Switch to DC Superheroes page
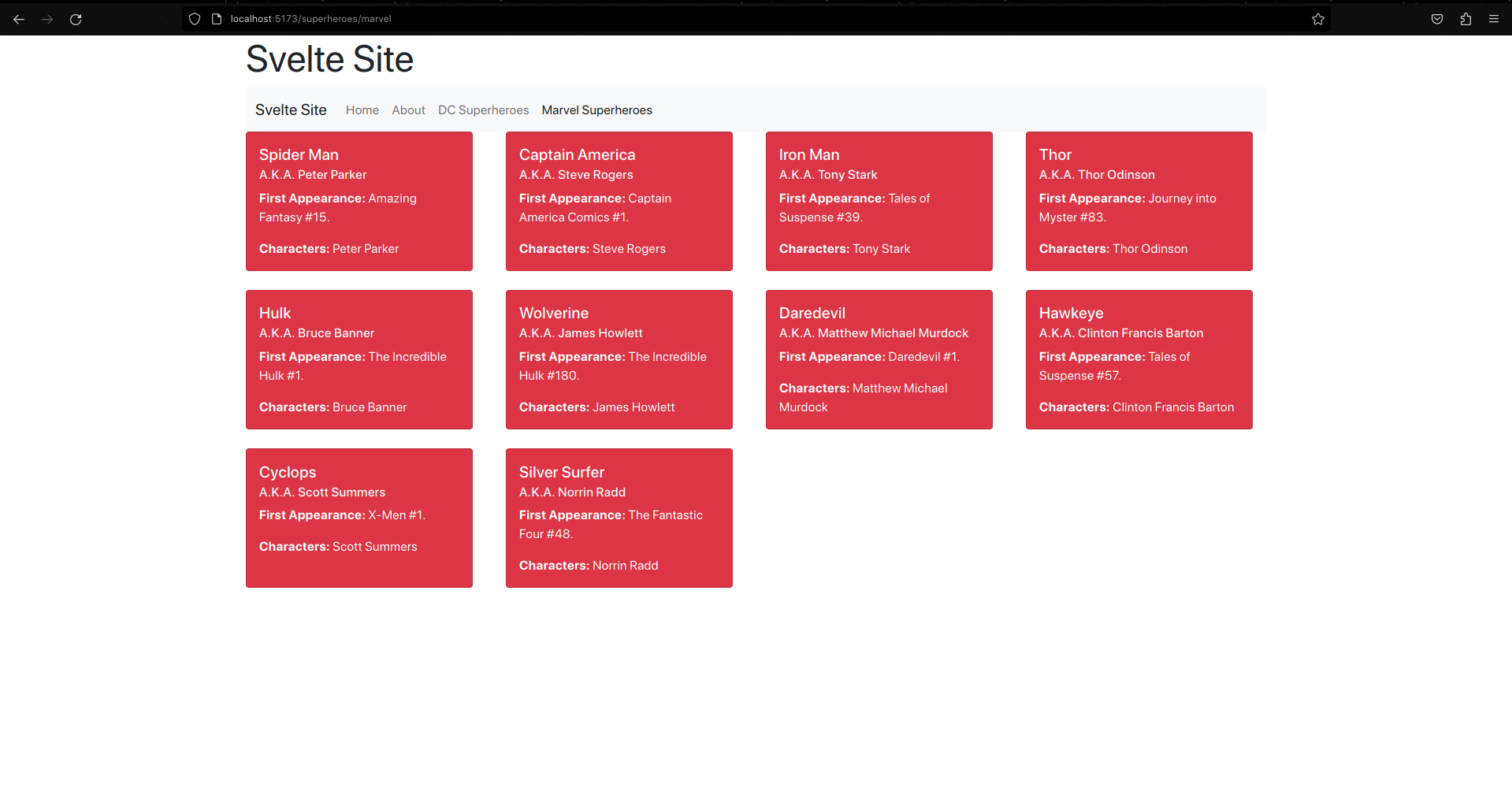Image resolution: width=1512 pixels, height=795 pixels. [x=484, y=110]
